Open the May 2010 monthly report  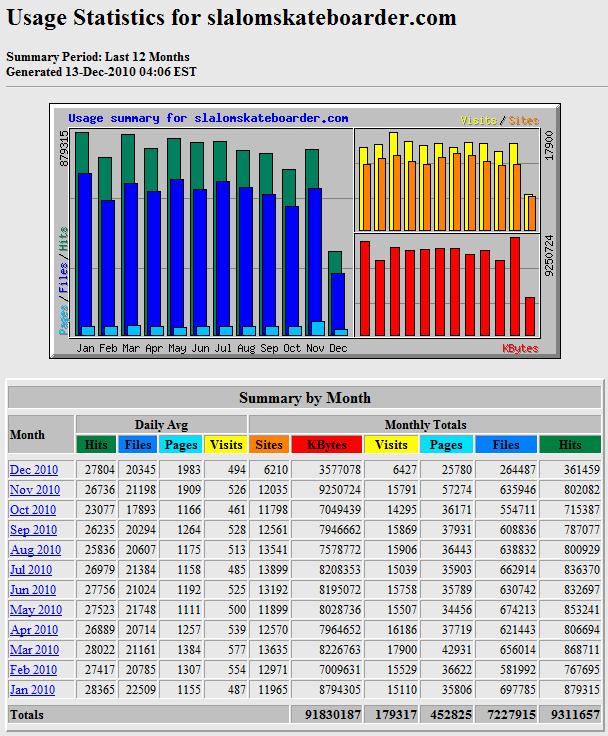[x=35, y=610]
